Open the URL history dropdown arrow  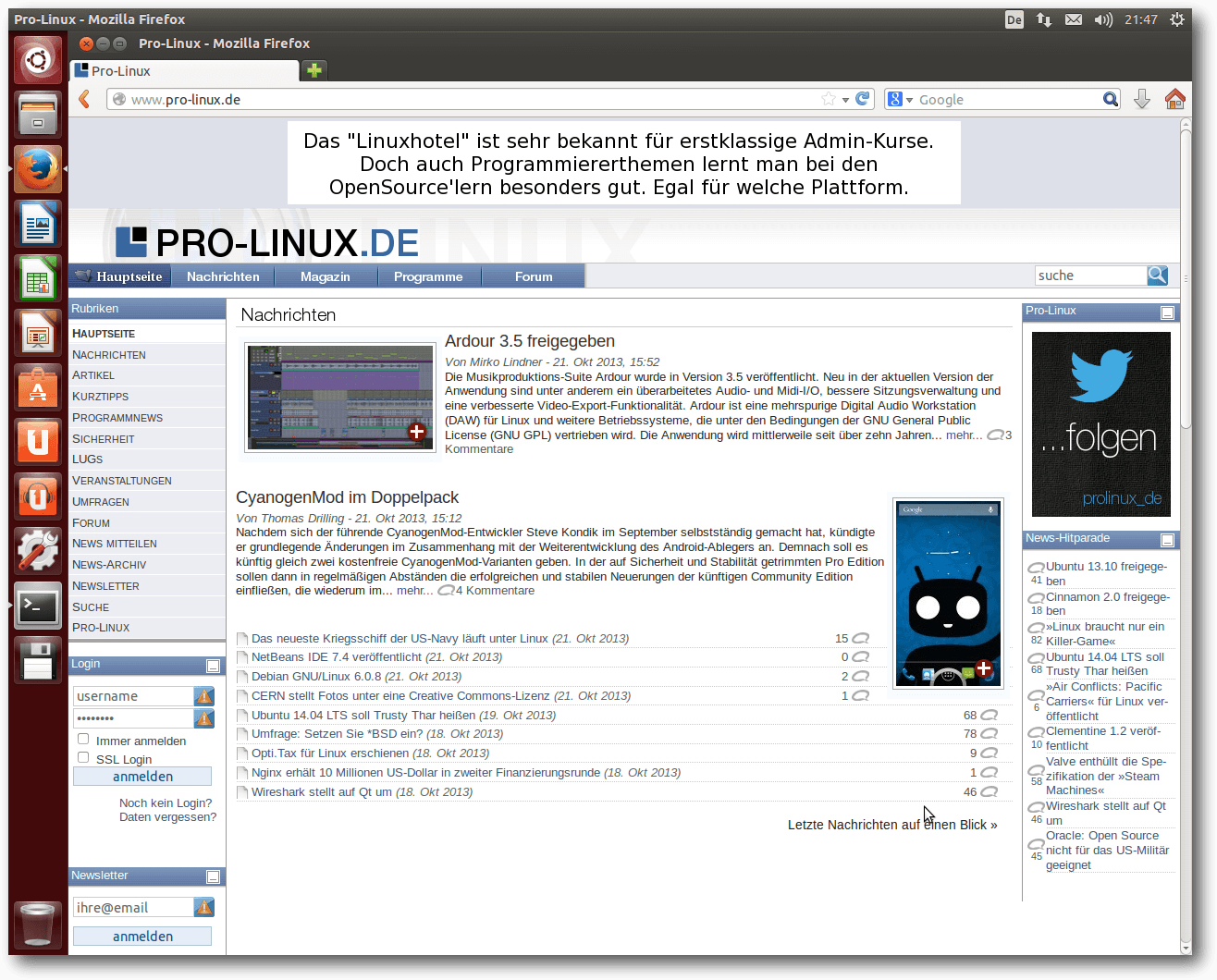[x=845, y=100]
